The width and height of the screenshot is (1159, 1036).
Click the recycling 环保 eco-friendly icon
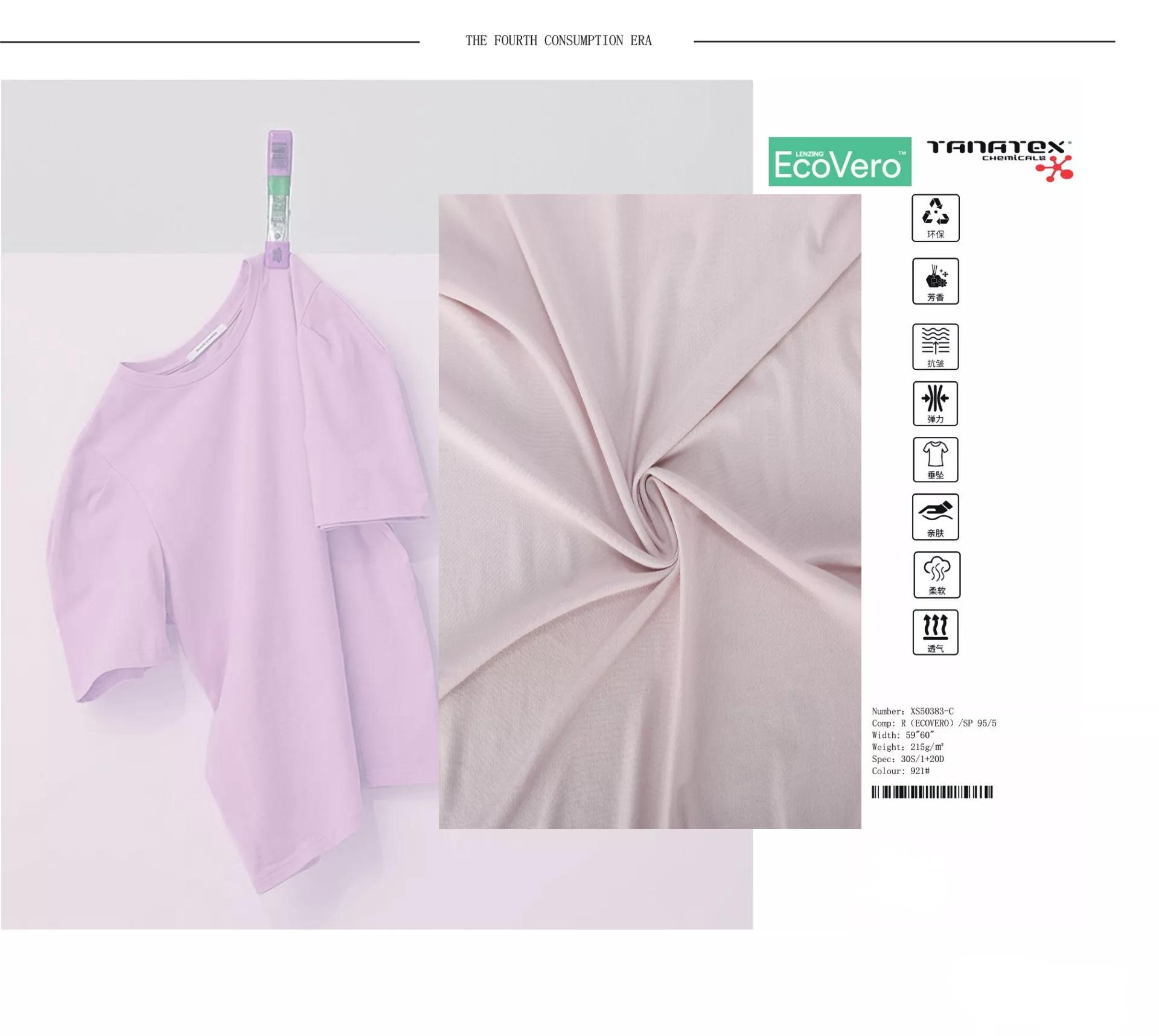[x=935, y=218]
